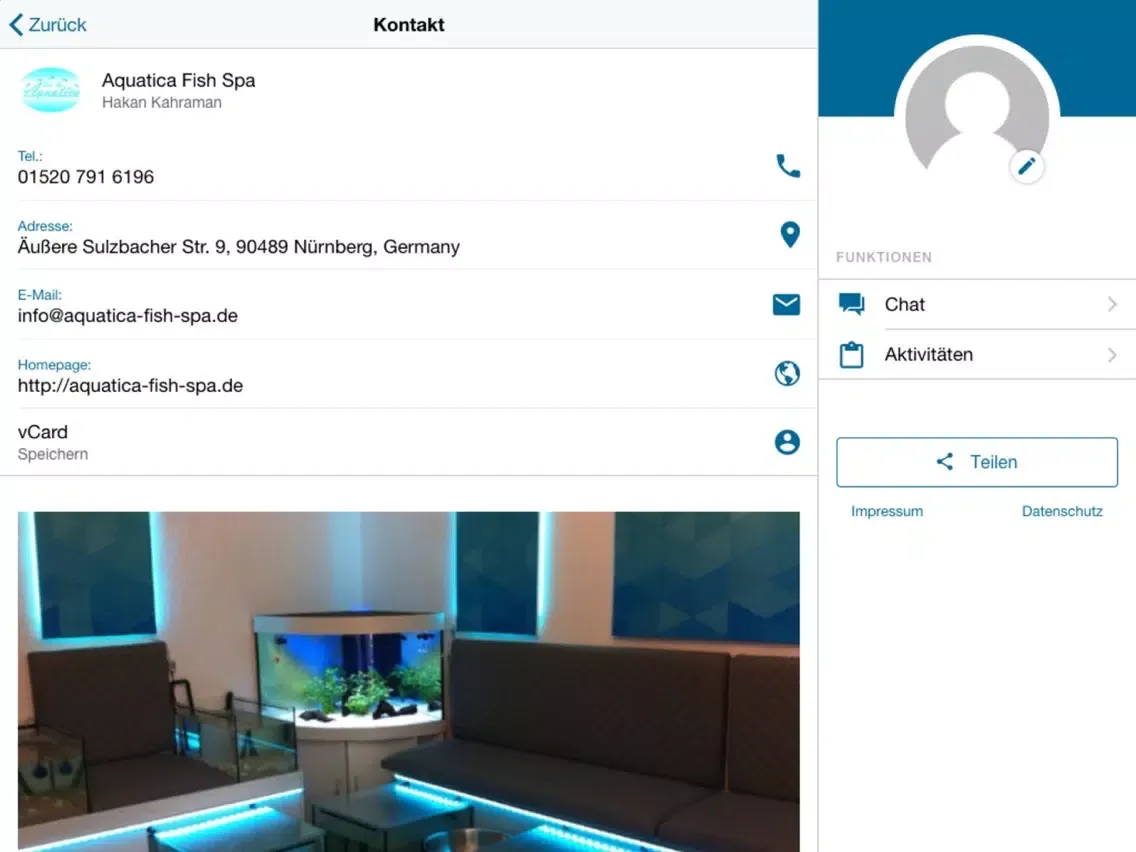
Task: Go back using the Zurück button
Action: click(48, 25)
